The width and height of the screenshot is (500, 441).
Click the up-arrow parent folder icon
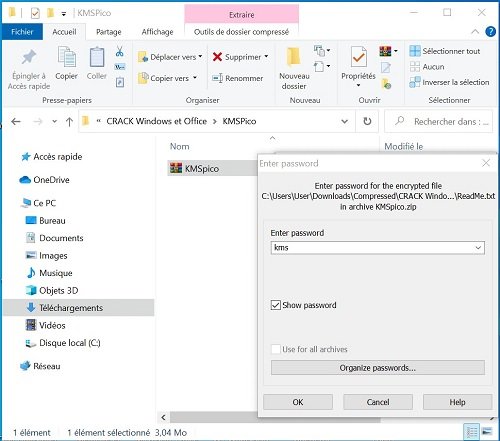pos(69,122)
